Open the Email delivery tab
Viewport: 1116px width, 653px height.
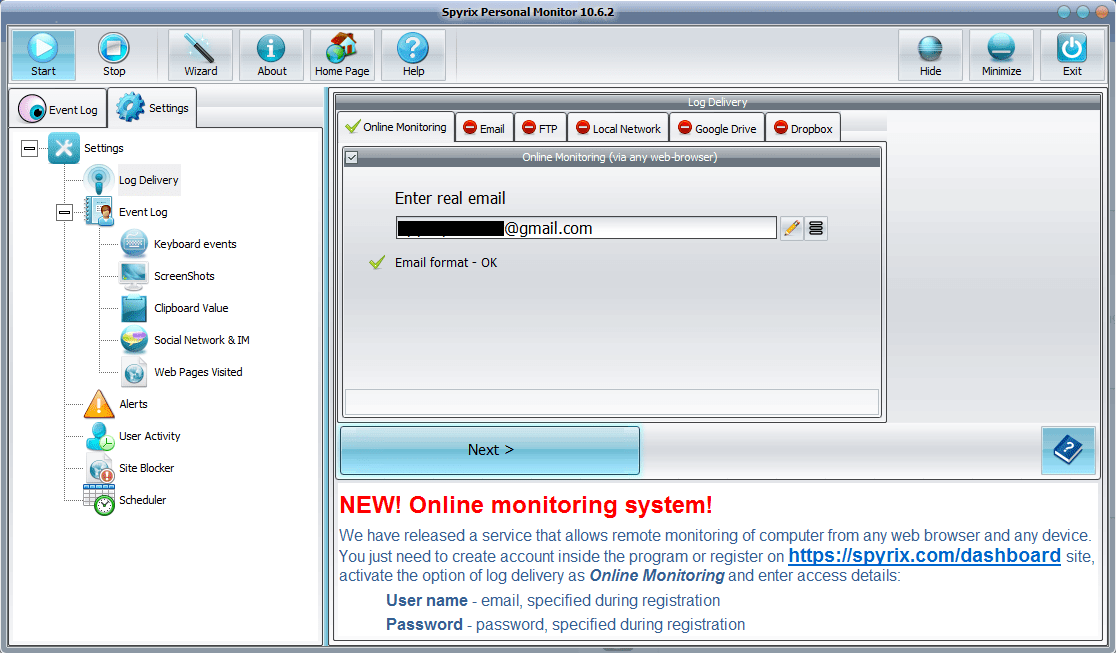click(x=485, y=128)
